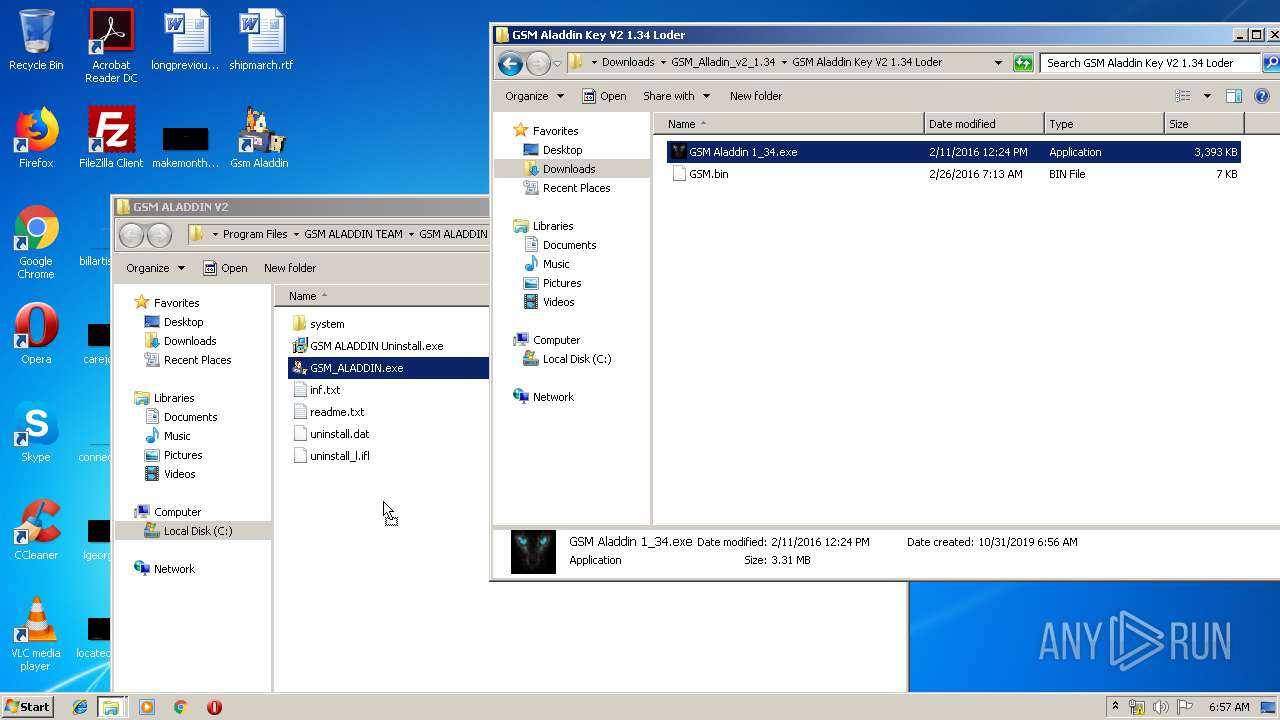Screen dimensions: 1280x720
Task: Sort by Date modified column
Action: [984, 124]
